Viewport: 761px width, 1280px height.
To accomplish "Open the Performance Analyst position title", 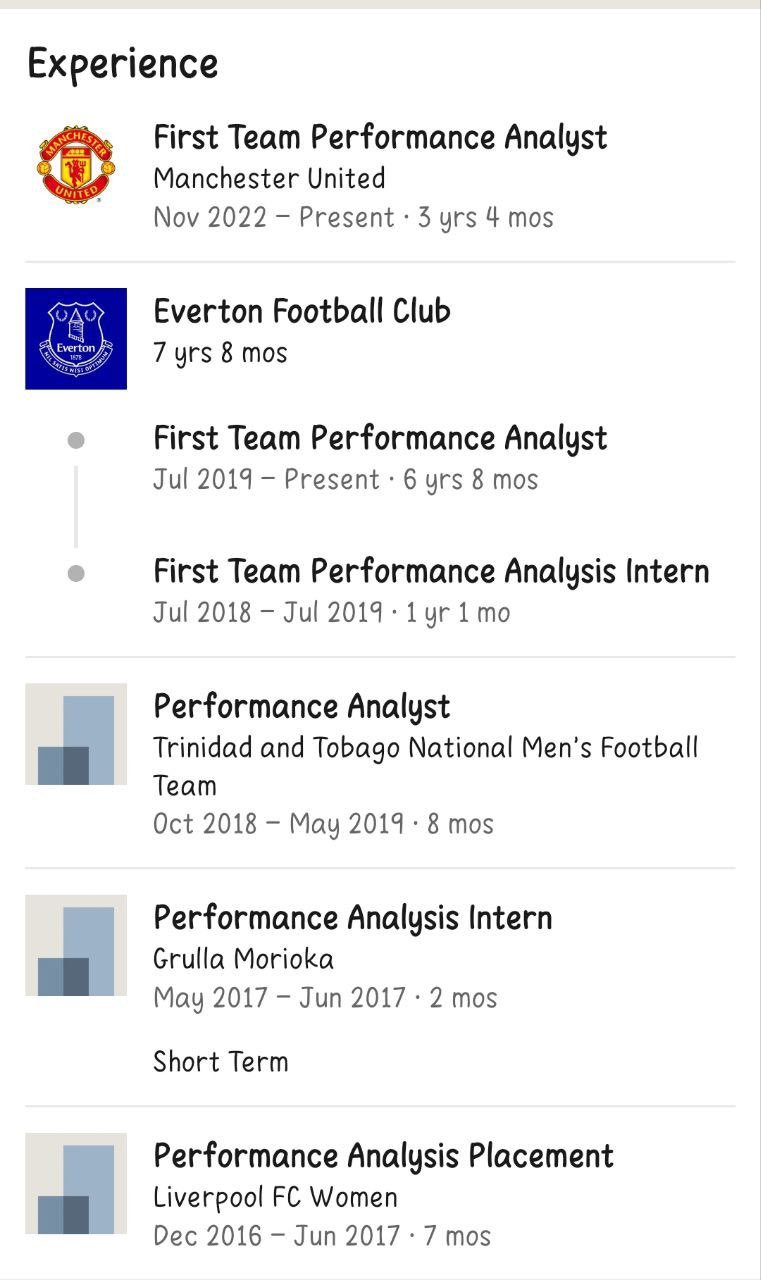I will (302, 707).
